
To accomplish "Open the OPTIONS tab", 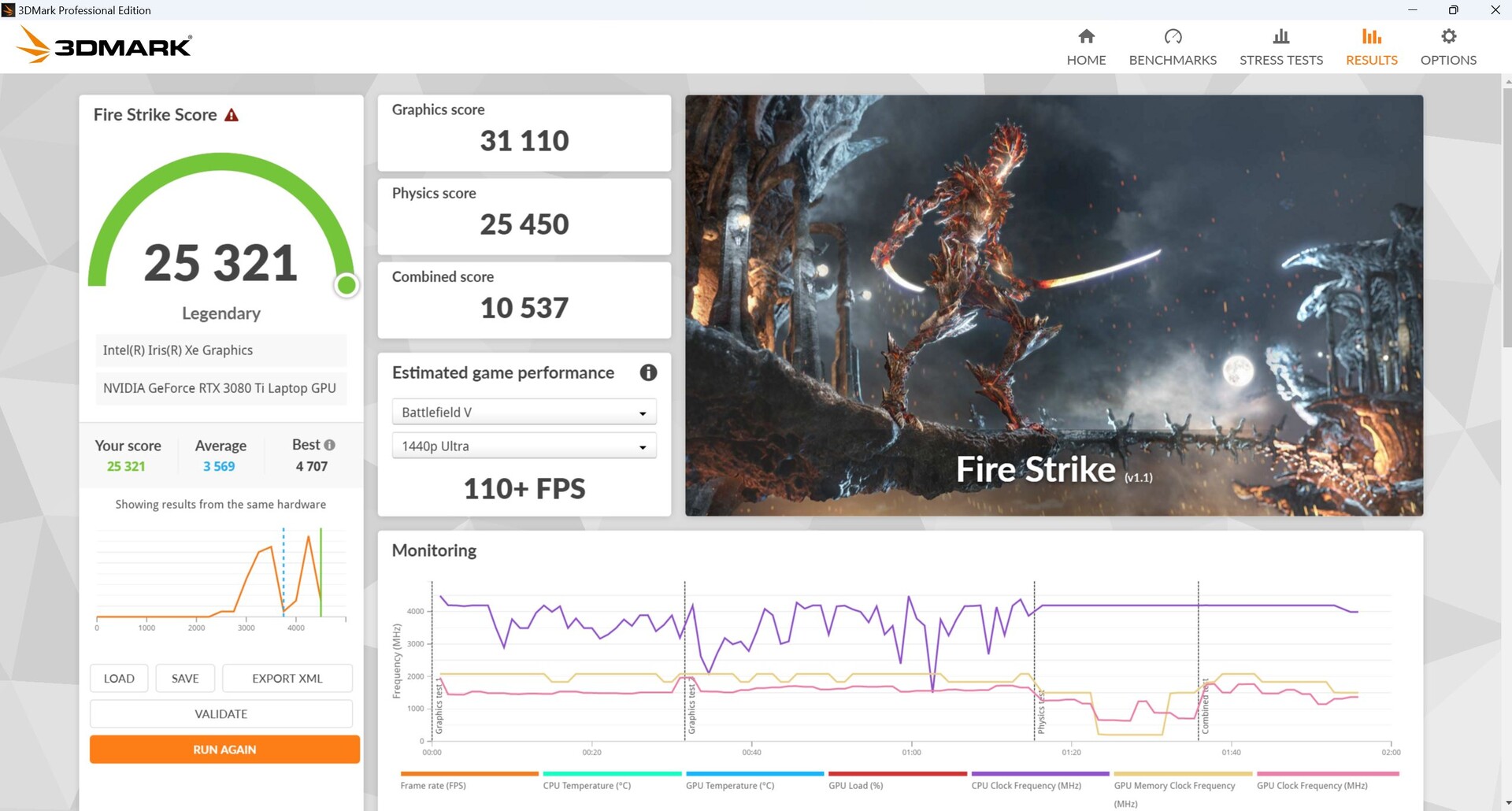I will click(1448, 47).
